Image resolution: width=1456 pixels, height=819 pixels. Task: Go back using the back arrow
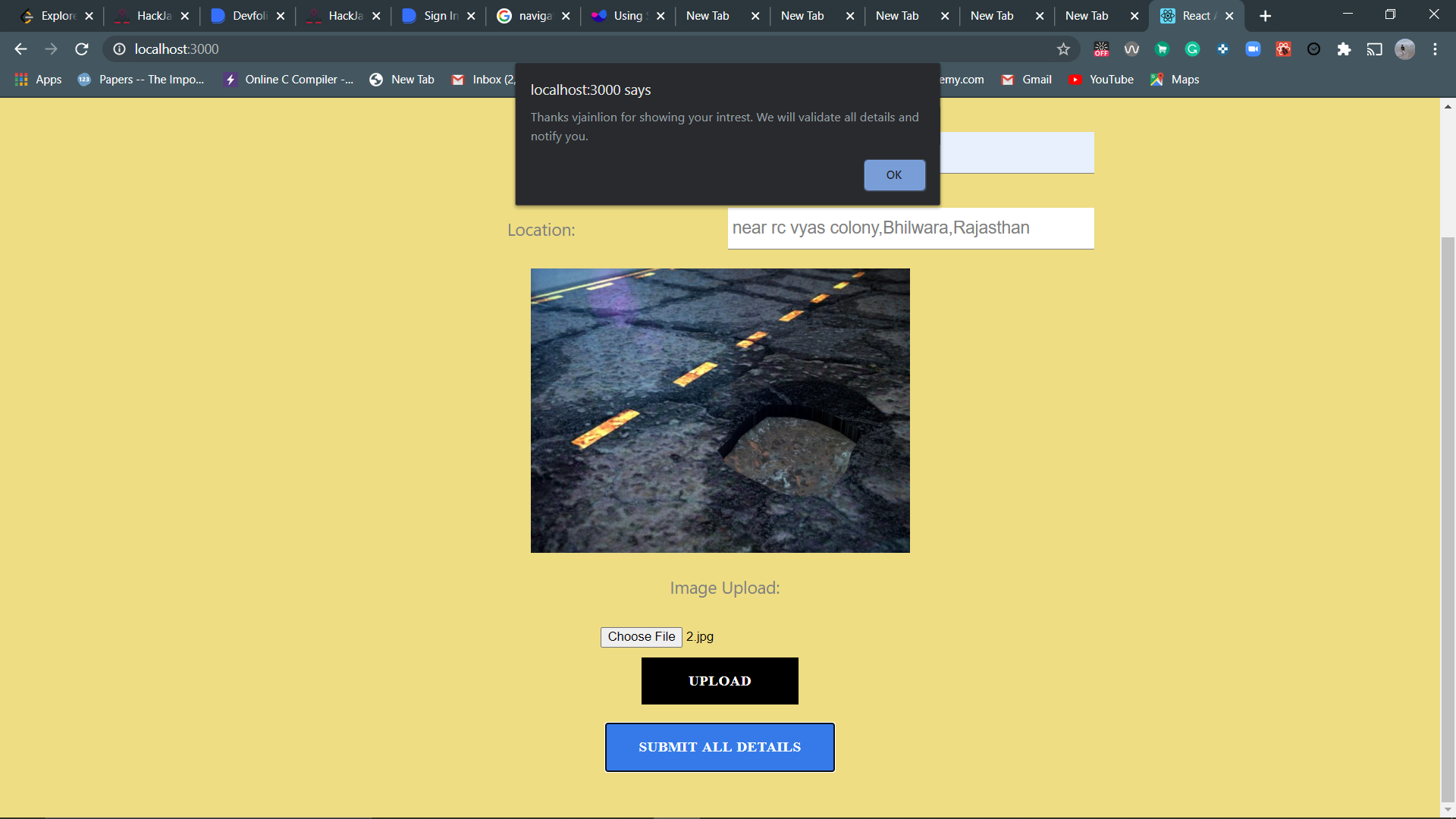20,49
